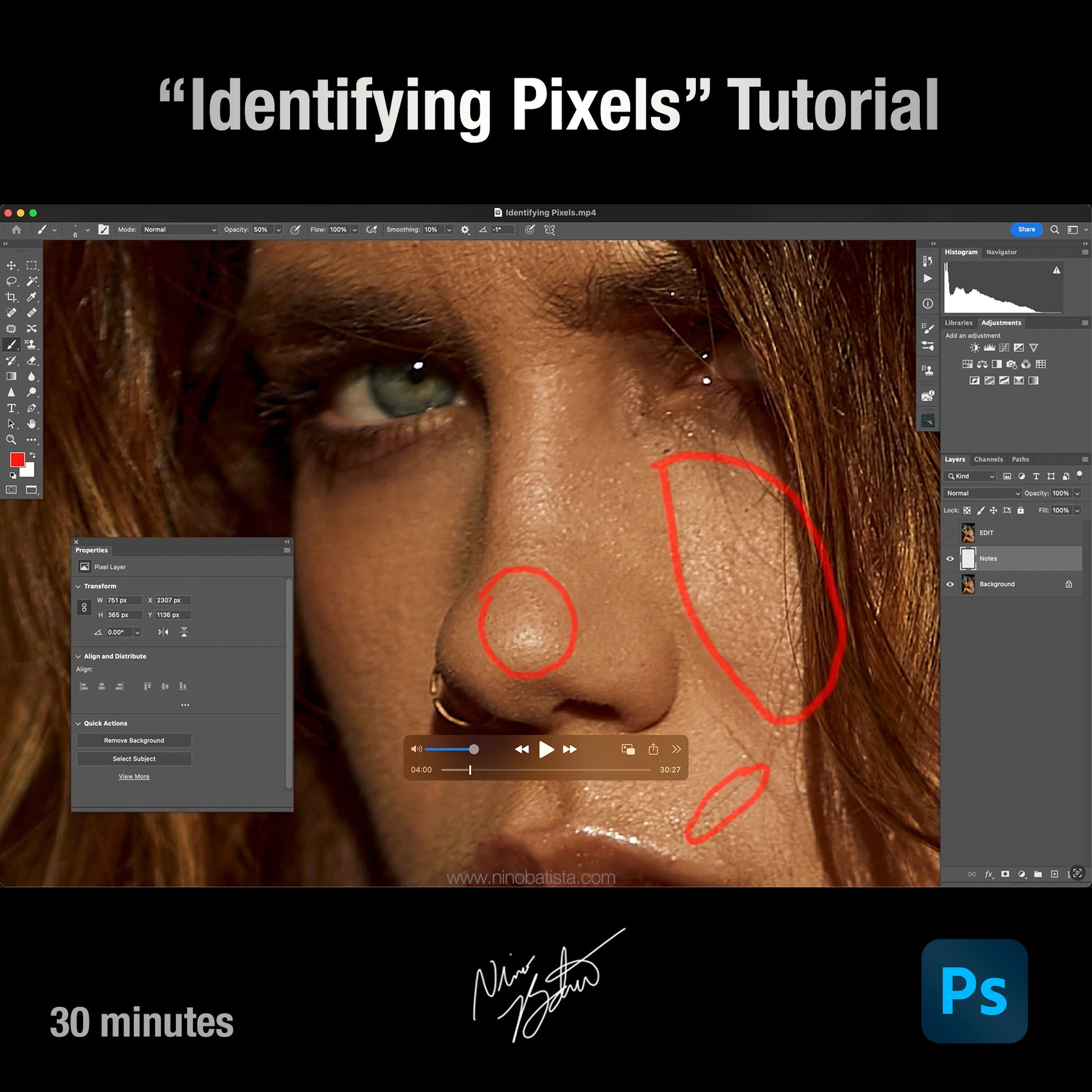
Task: Select the Eraser tool
Action: pyautogui.click(x=31, y=360)
